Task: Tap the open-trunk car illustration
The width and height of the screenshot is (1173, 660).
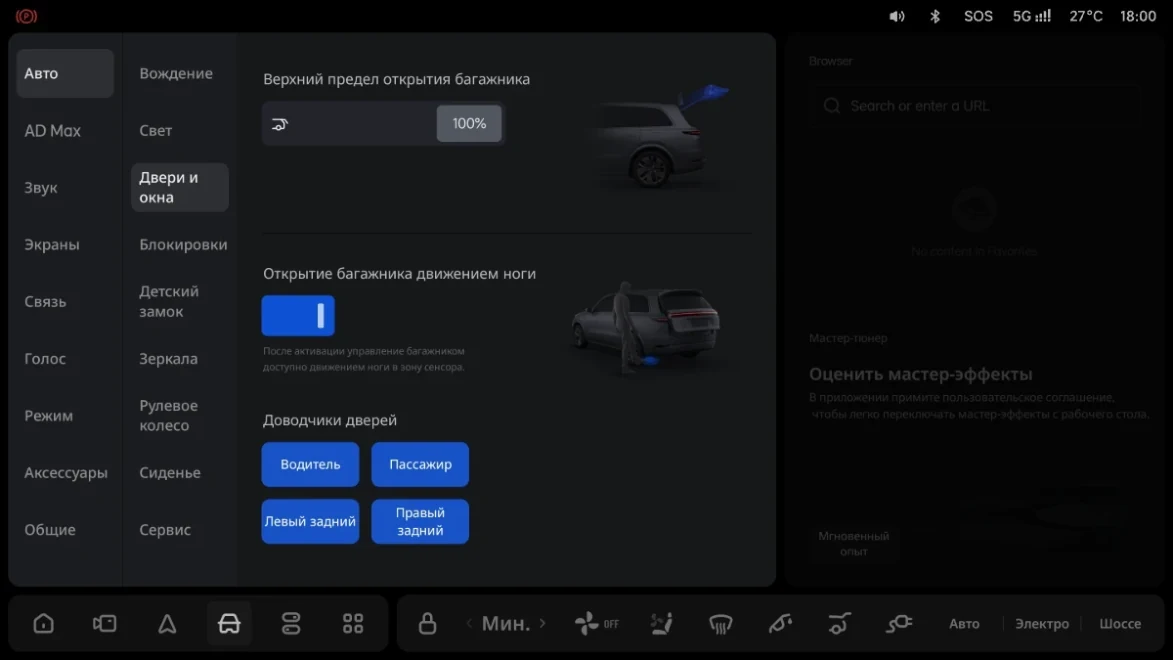Action: tap(661, 136)
